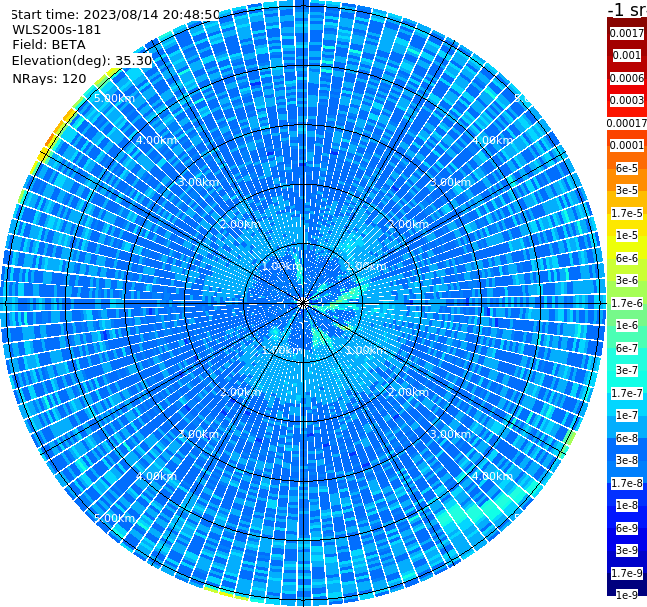Click the 6e-8 colorbar value
647x607 pixels.
pyautogui.click(x=626, y=438)
